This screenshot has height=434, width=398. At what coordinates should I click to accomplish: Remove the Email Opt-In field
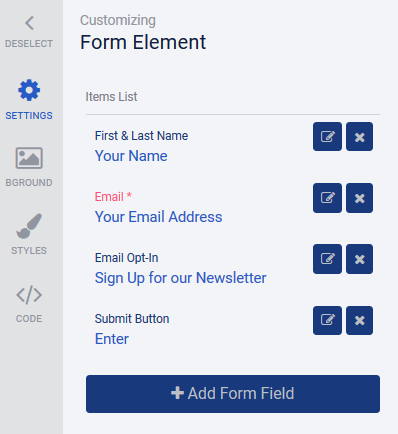pyautogui.click(x=359, y=259)
